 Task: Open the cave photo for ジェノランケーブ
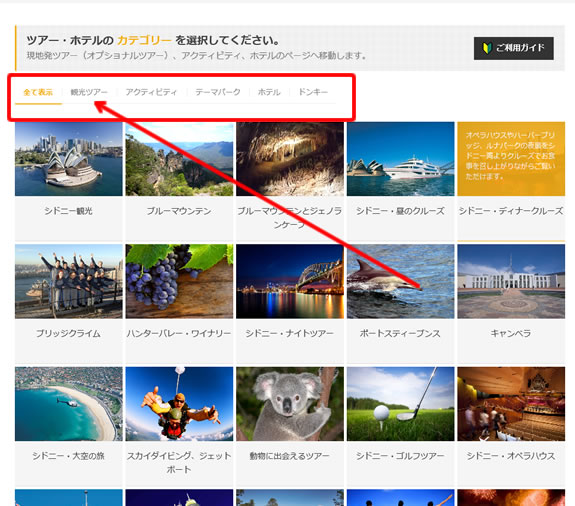point(290,159)
